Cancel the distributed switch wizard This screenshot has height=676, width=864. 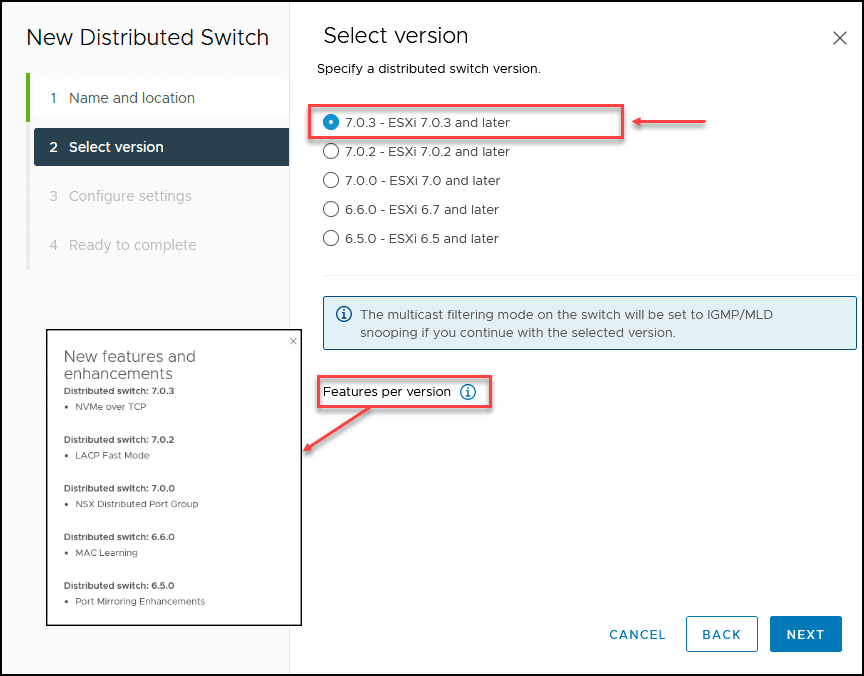click(x=637, y=635)
